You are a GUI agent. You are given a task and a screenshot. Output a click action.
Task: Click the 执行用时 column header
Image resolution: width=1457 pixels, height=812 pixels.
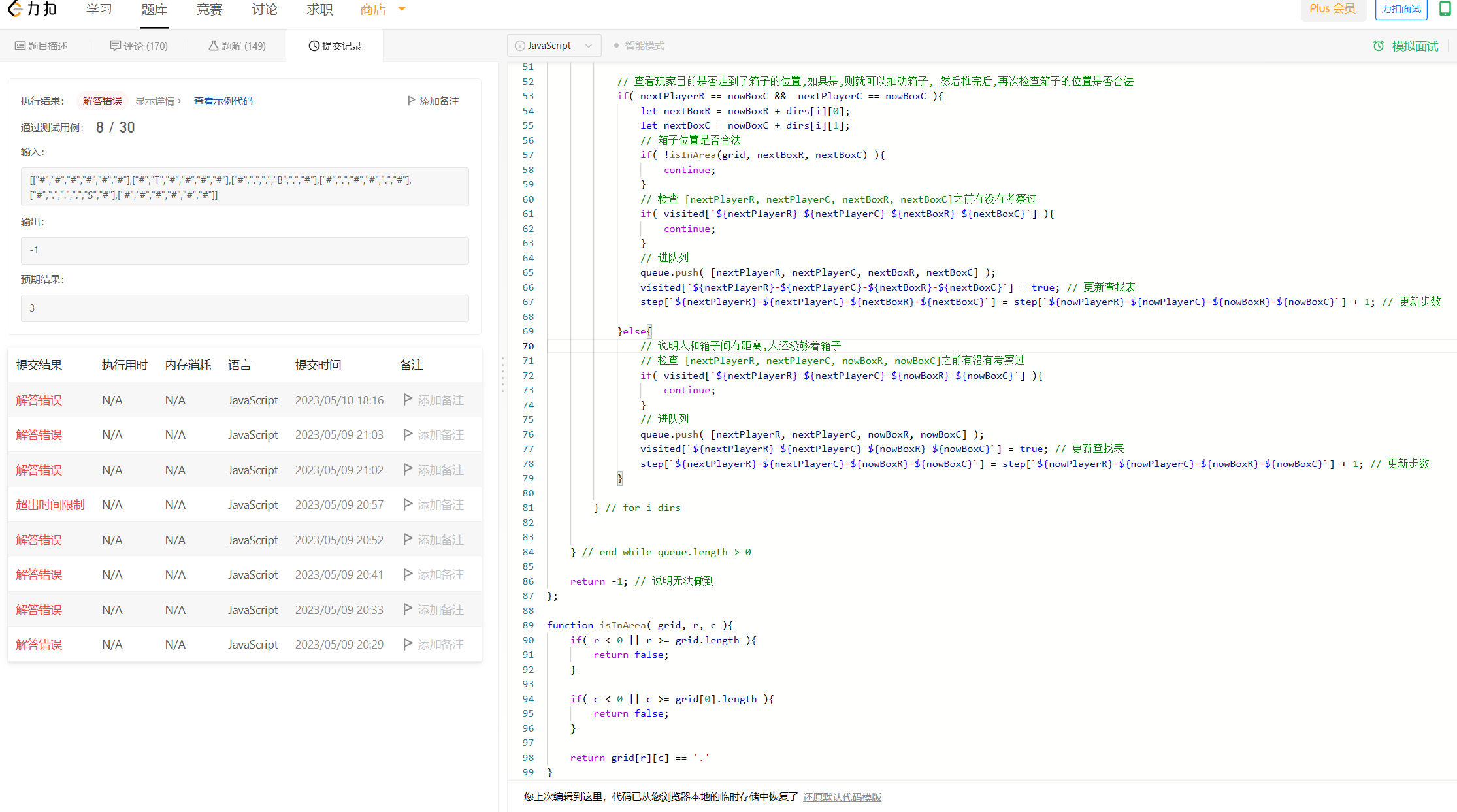[x=125, y=365]
